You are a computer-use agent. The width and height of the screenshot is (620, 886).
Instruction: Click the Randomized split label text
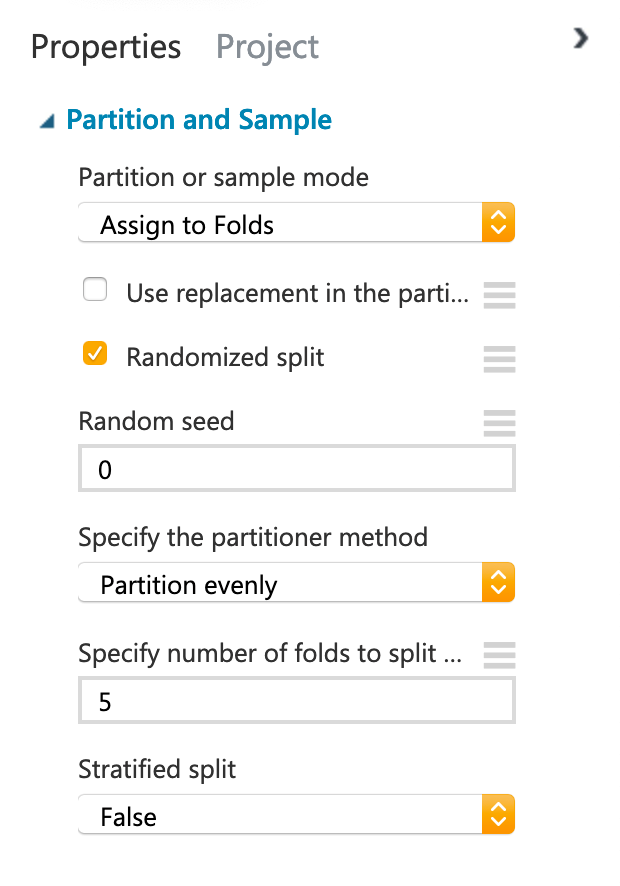[225, 358]
